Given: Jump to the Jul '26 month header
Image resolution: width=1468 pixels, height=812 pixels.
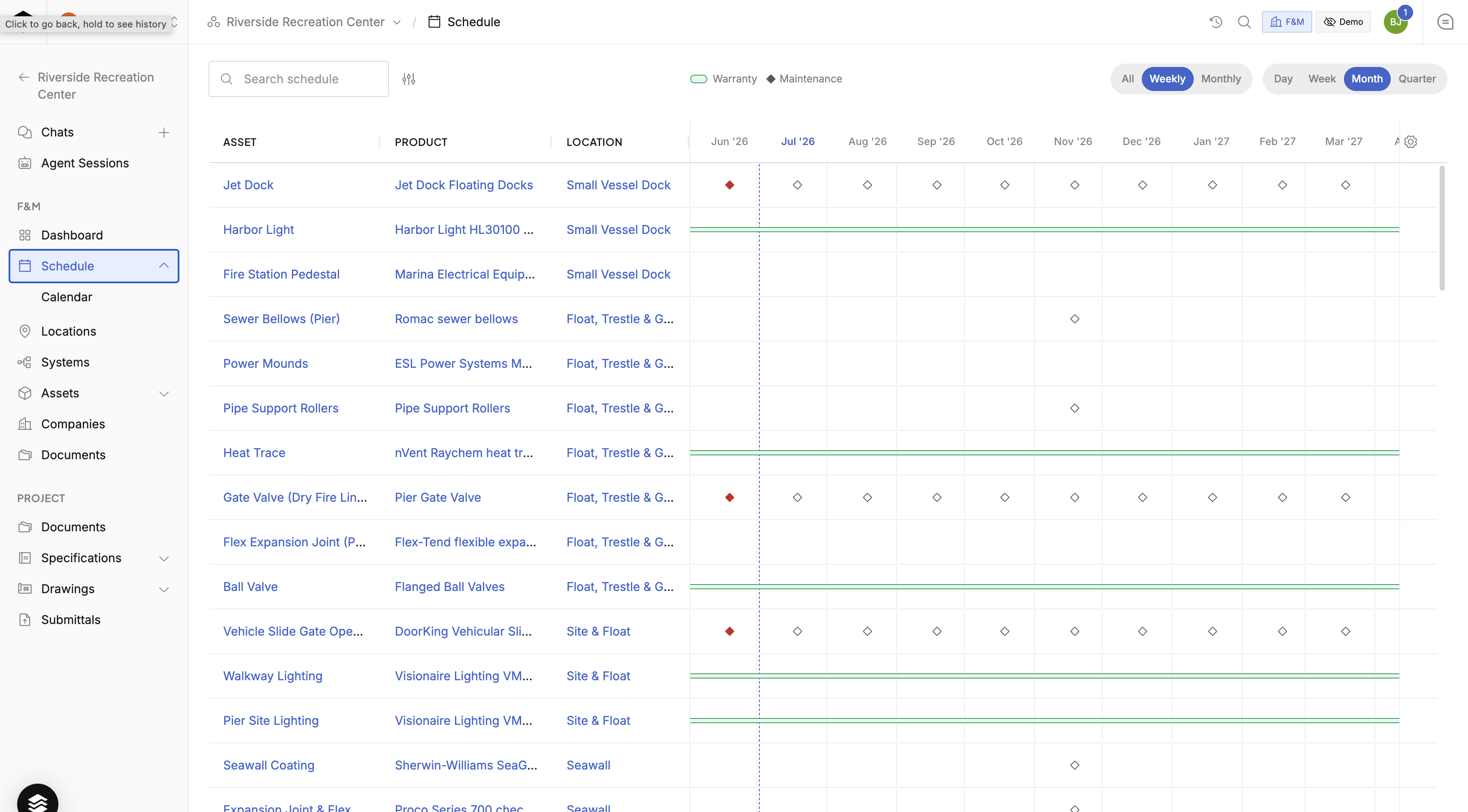Looking at the screenshot, I should coord(797,142).
